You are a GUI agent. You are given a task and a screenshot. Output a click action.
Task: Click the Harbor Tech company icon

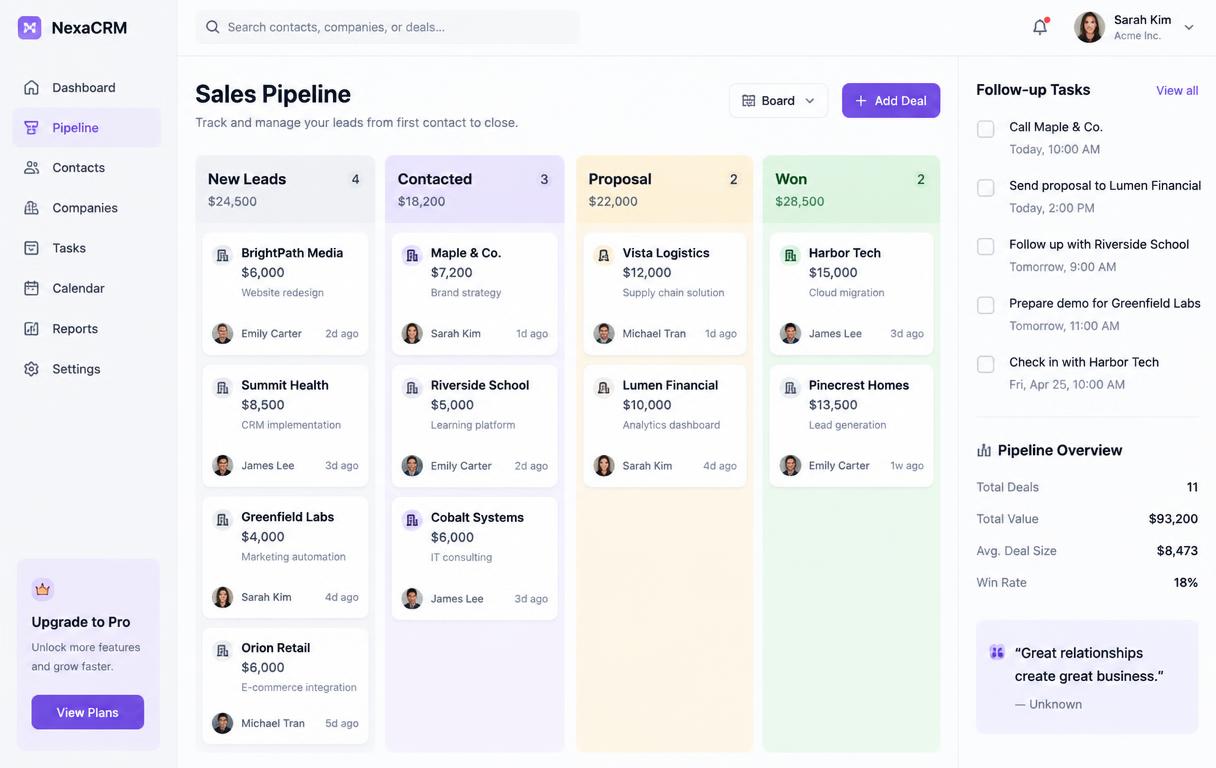[x=790, y=256]
